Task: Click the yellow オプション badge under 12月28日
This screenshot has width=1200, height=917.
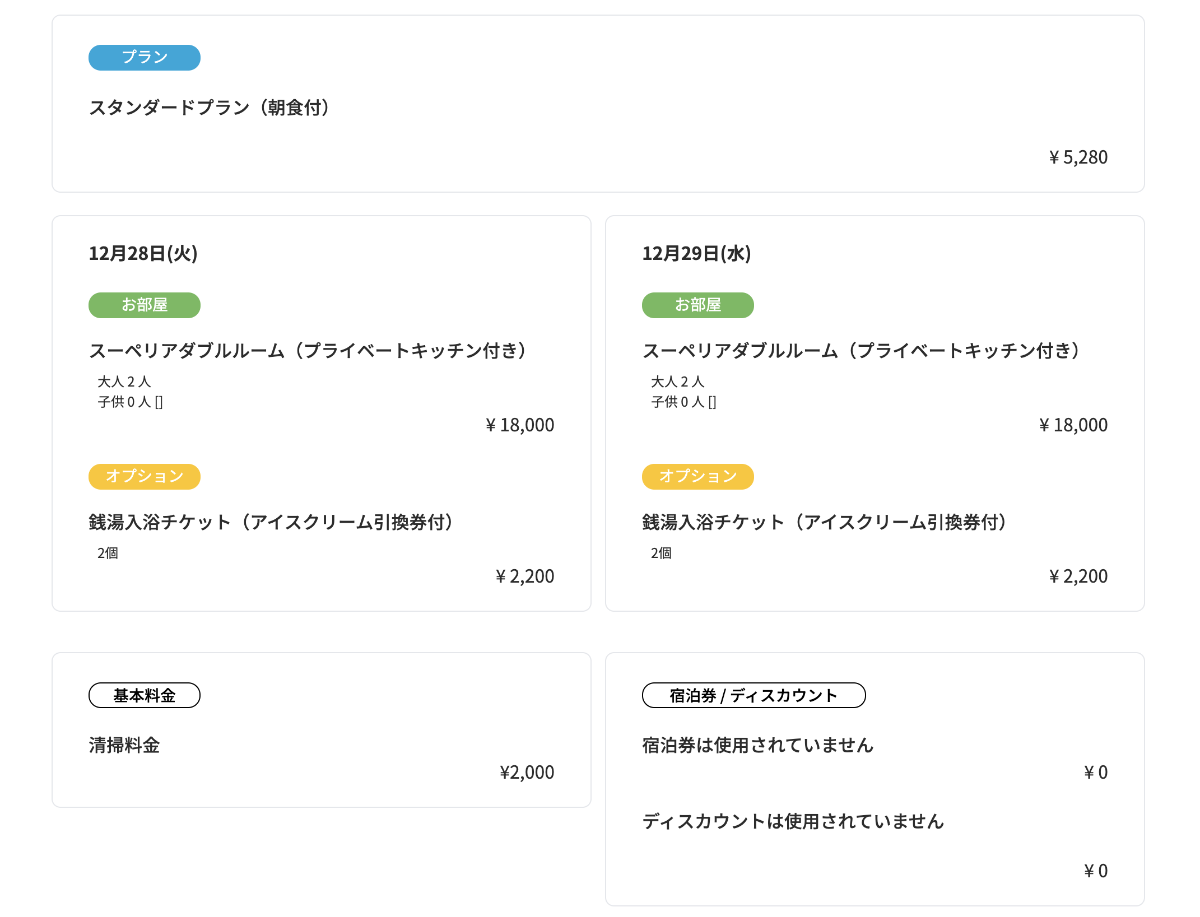Action: coord(144,477)
